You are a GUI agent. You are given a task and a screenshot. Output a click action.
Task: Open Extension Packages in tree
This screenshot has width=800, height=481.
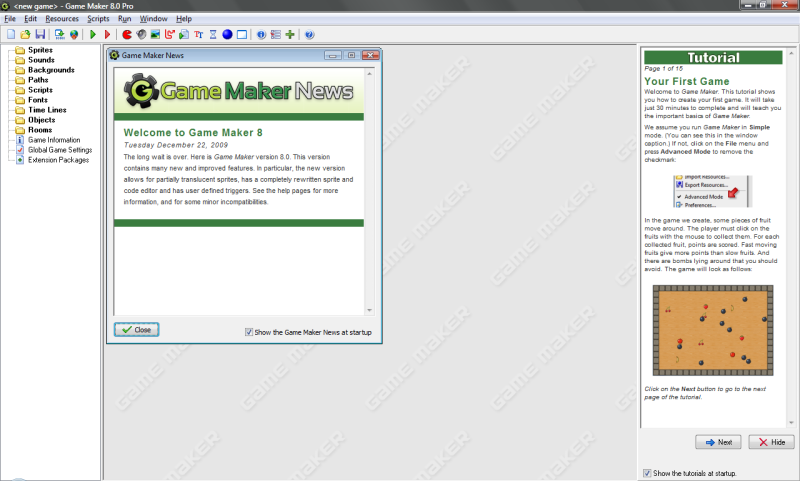tap(58, 160)
